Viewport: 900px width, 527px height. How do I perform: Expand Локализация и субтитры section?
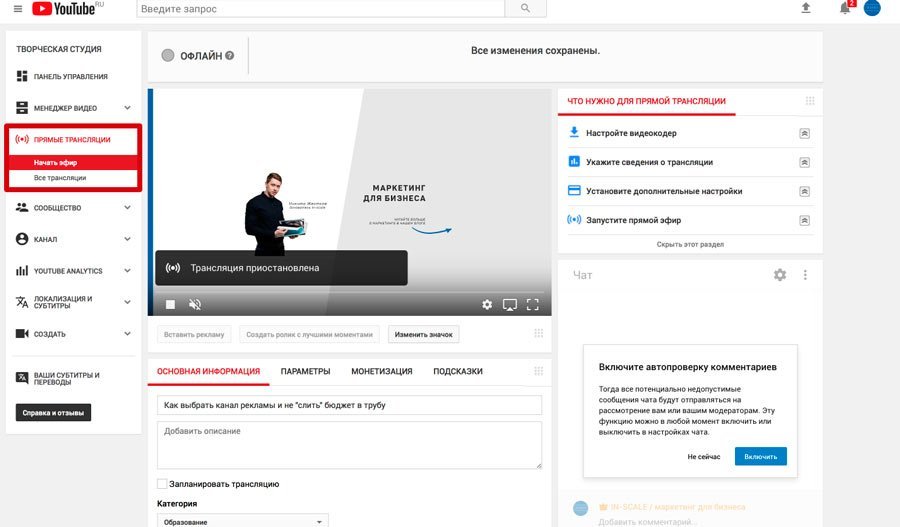coord(127,302)
